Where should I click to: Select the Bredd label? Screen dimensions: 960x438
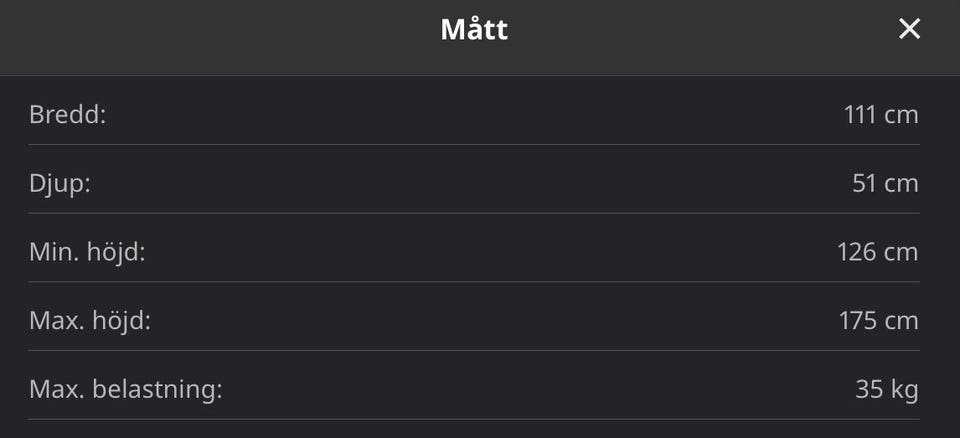coord(67,115)
